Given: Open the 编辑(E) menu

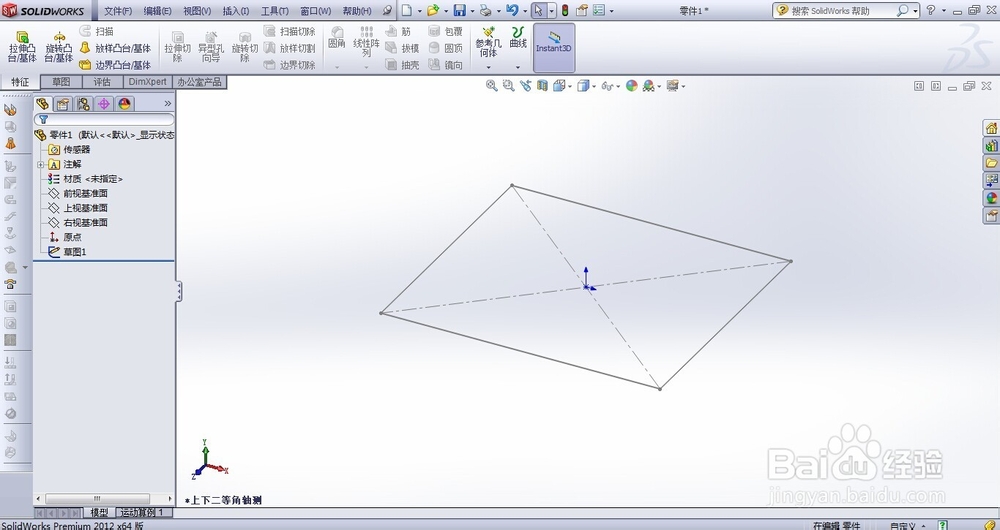Looking at the screenshot, I should coord(158,11).
